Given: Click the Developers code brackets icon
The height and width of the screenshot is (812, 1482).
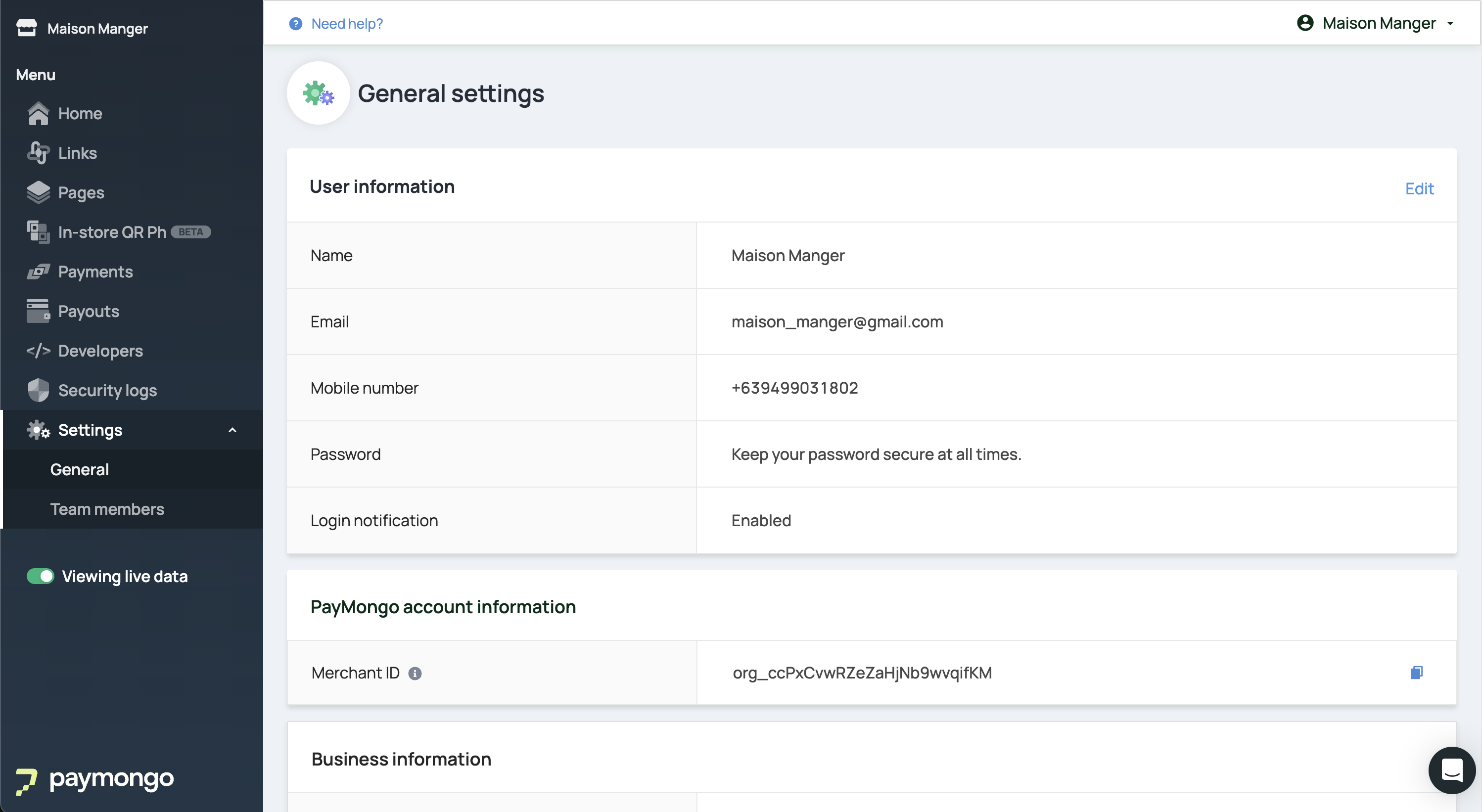Looking at the screenshot, I should click(x=38, y=351).
